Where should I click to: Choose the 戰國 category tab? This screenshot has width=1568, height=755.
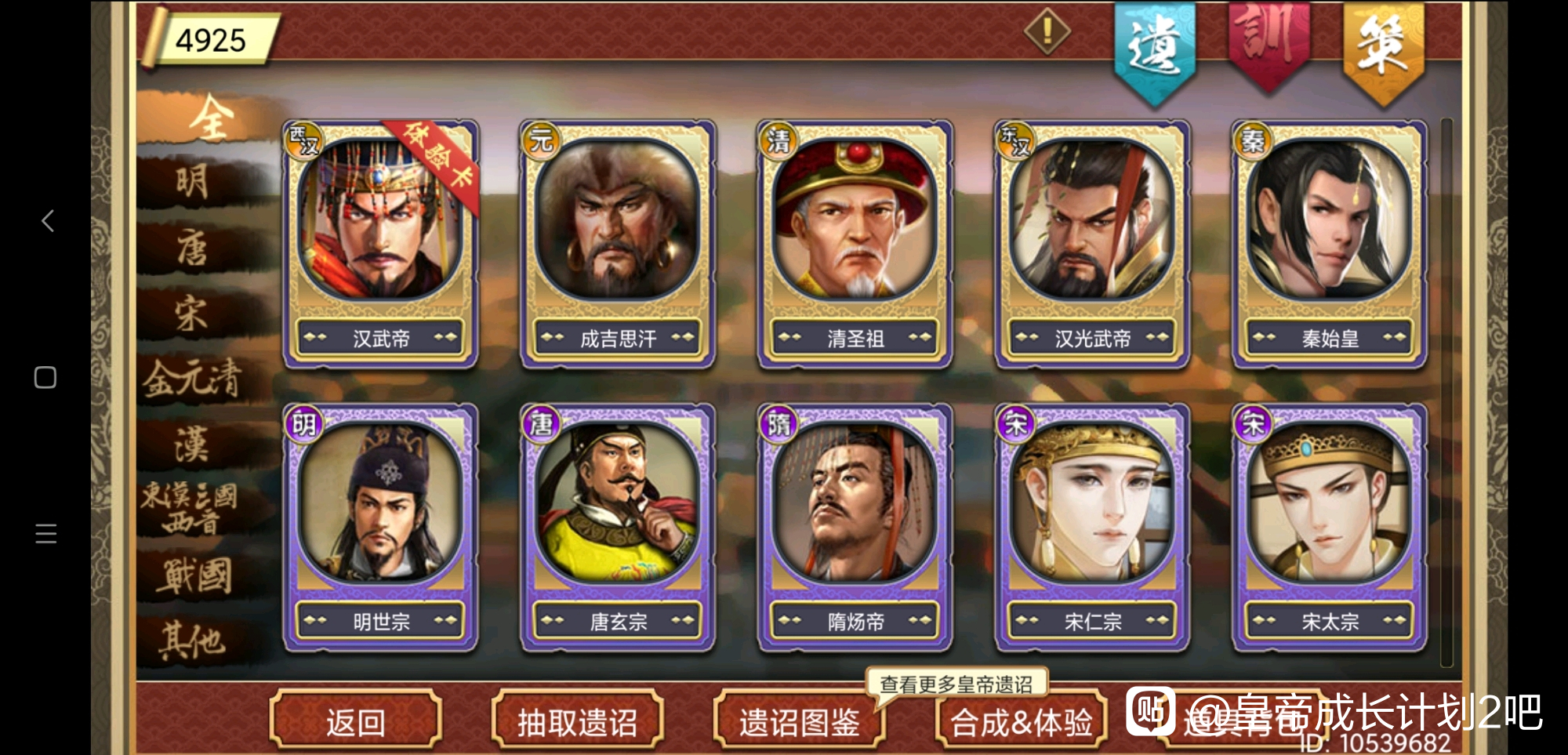(194, 576)
